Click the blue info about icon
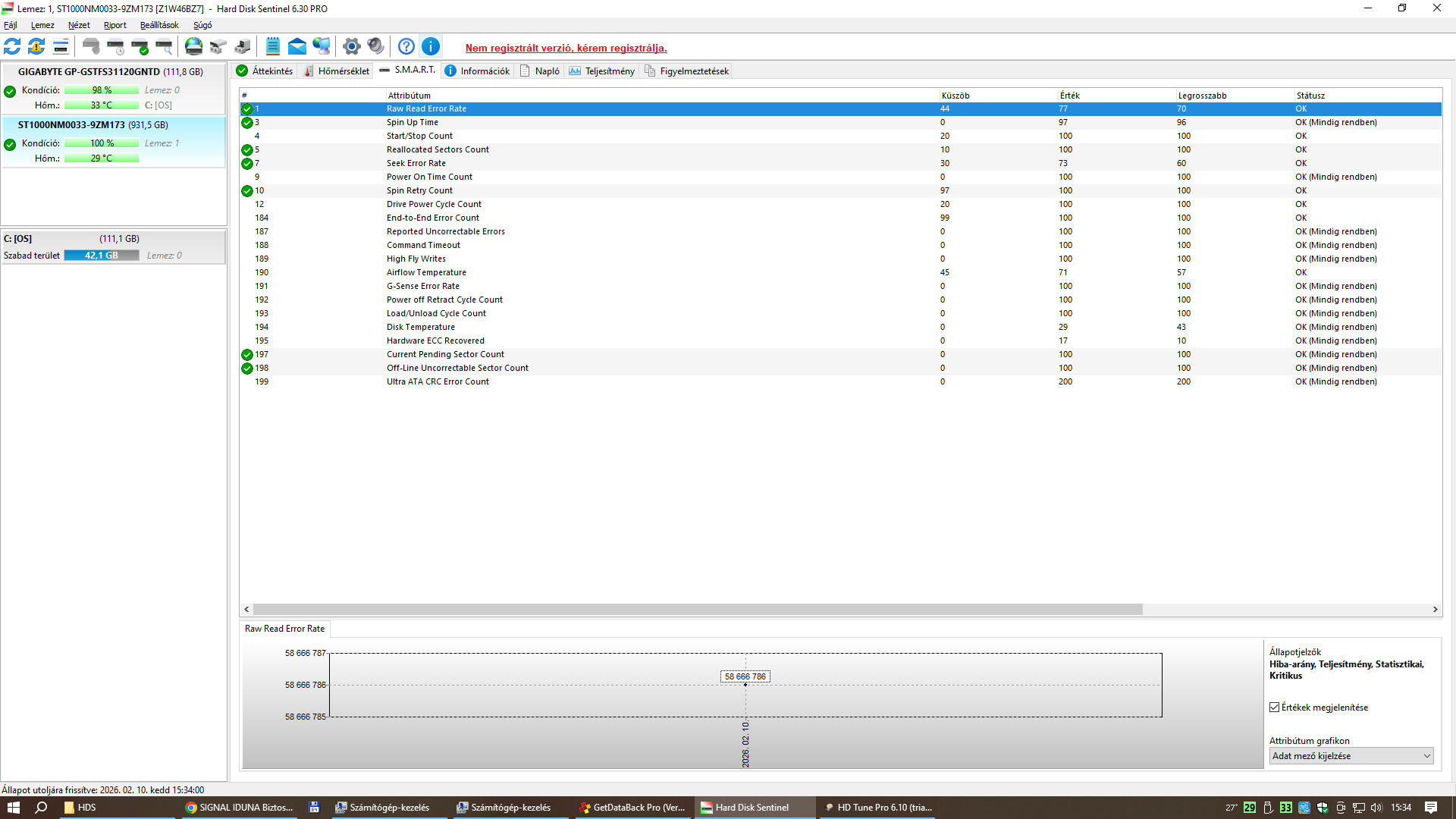Screen dimensions: 1456x819 (x=431, y=46)
